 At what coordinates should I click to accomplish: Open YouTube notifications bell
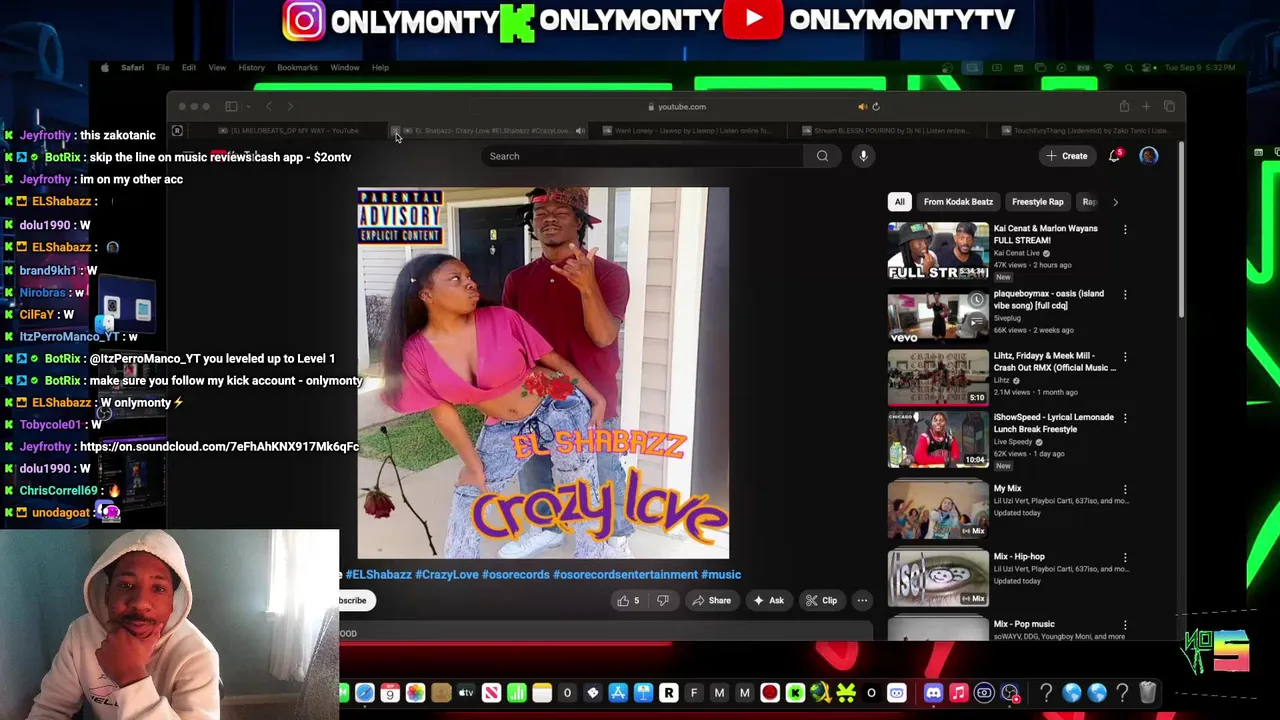(x=1115, y=156)
